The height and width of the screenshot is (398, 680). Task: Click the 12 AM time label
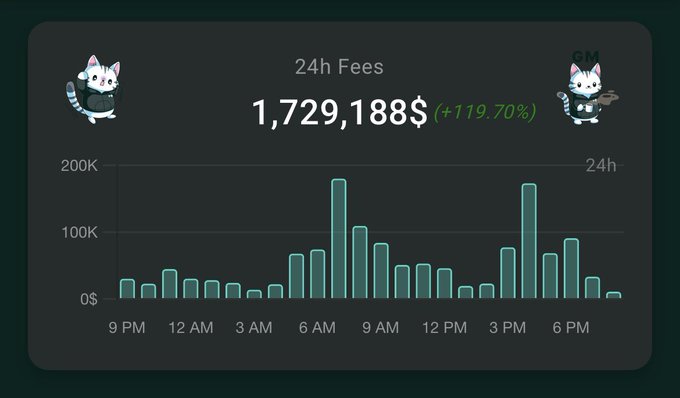(191, 327)
